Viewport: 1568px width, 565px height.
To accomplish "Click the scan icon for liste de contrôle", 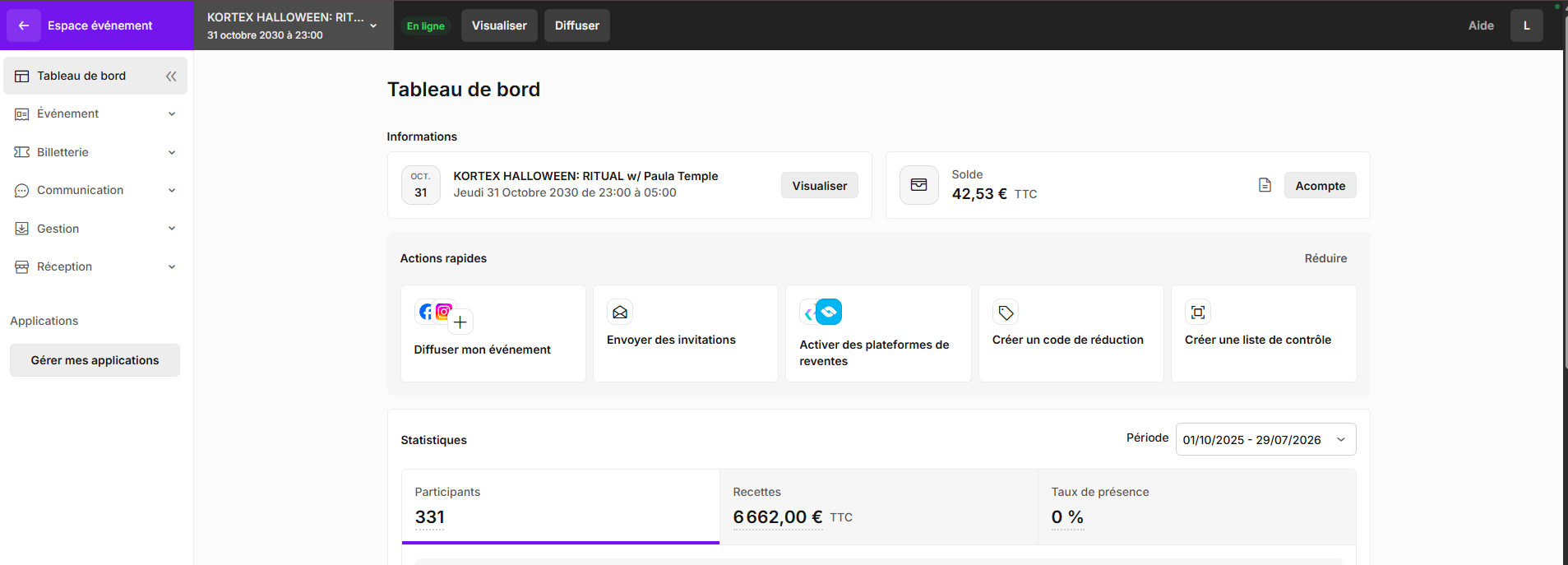I will point(1198,313).
